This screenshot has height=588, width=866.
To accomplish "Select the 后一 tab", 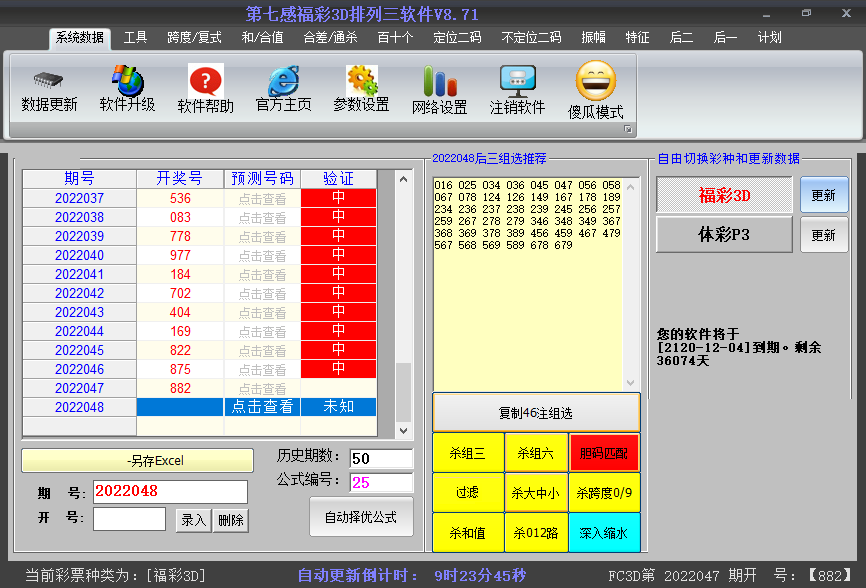I will pyautogui.click(x=725, y=38).
